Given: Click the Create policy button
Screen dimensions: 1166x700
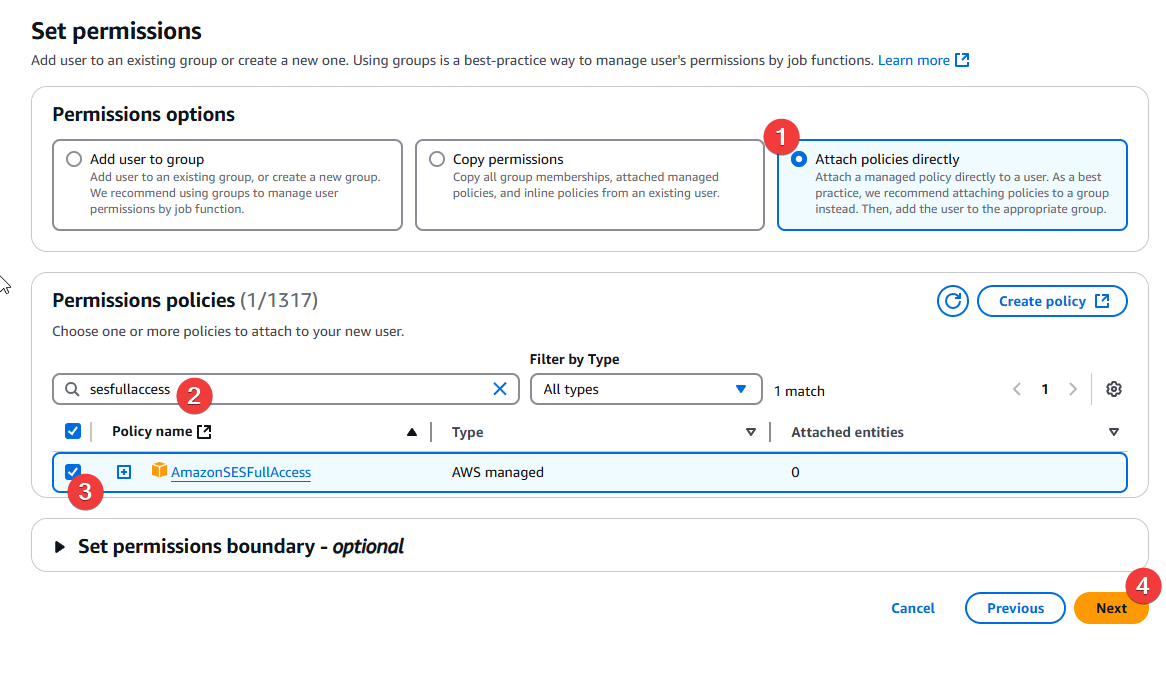Looking at the screenshot, I should coord(1052,301).
